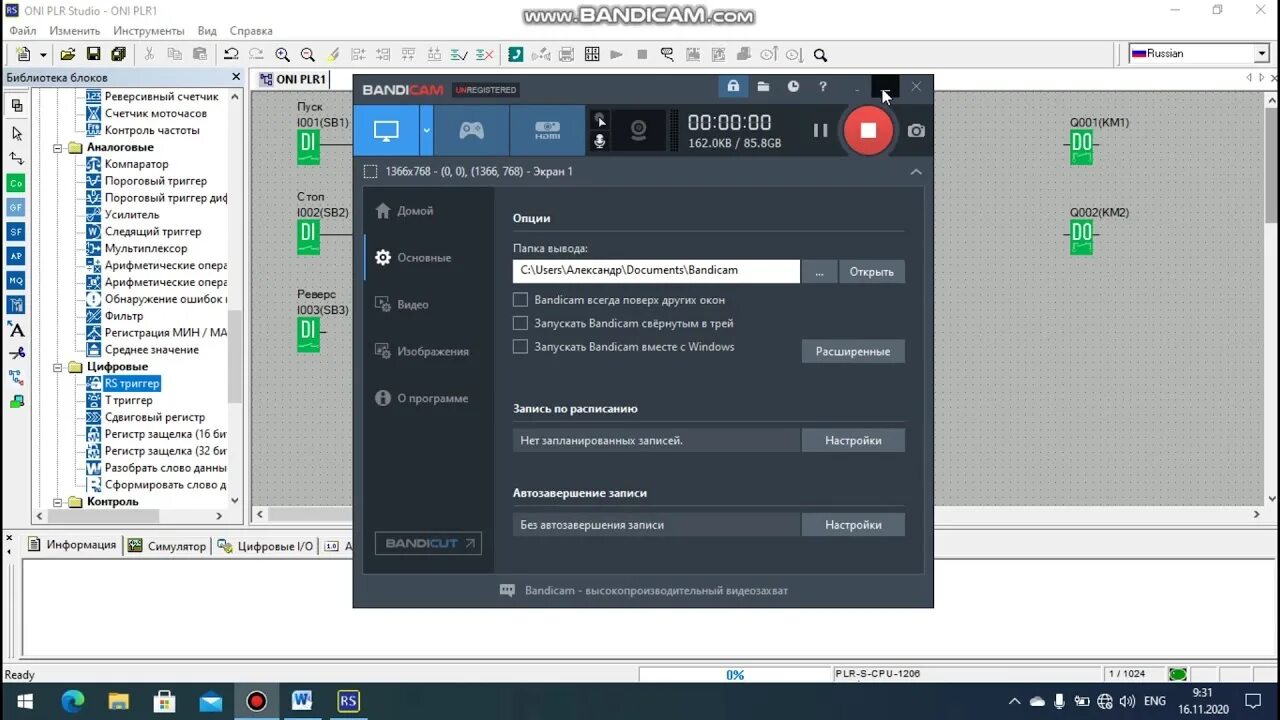Click the Расширенные button
Screen dimensions: 1280x720
pos(853,351)
